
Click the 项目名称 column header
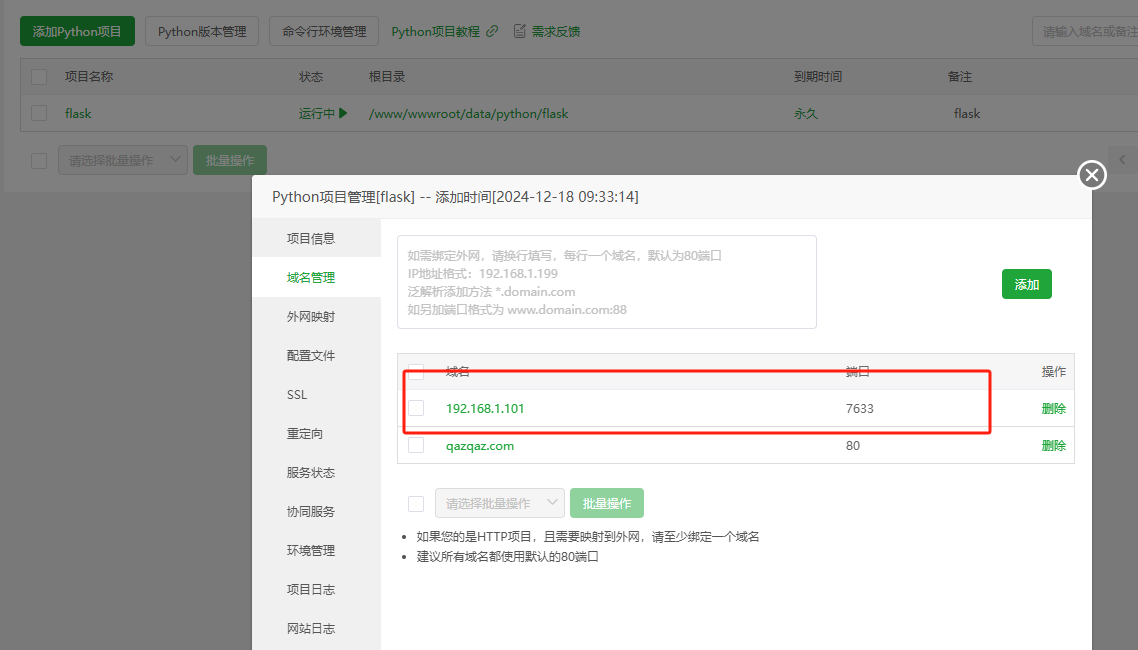click(89, 76)
